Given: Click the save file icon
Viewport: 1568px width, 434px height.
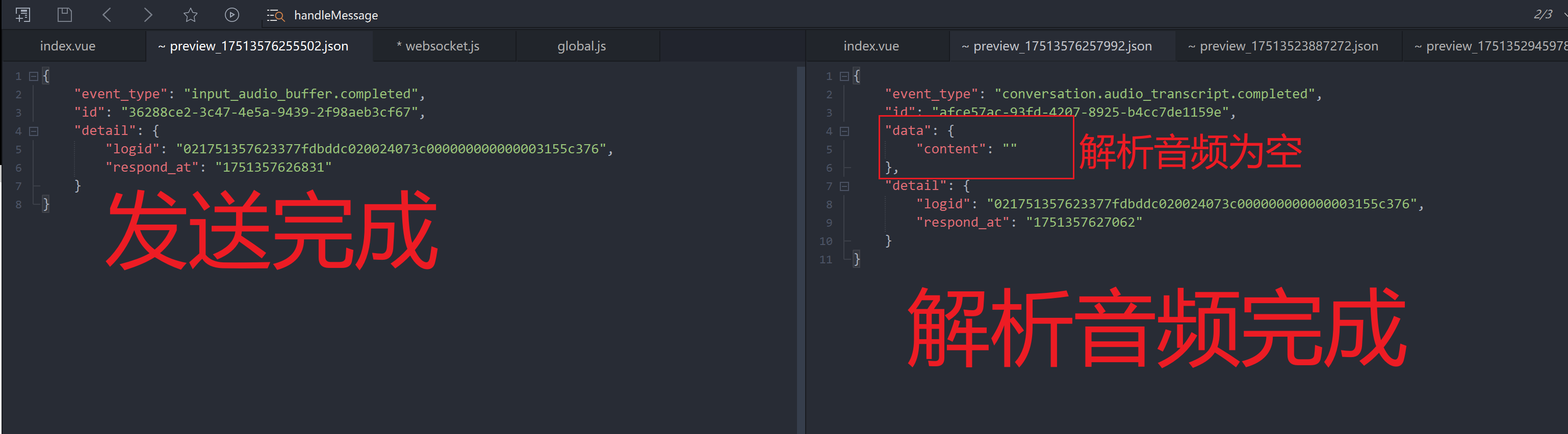Looking at the screenshot, I should [x=65, y=15].
